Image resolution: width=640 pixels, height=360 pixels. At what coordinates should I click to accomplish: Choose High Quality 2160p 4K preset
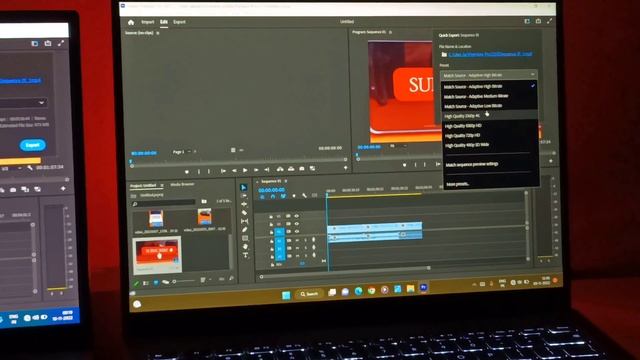(490, 116)
